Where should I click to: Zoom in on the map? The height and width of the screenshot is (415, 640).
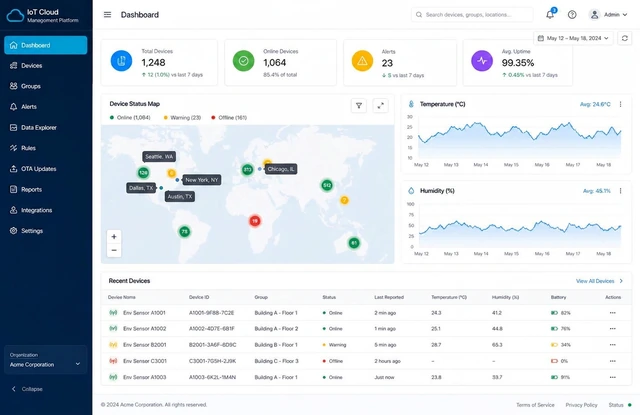114,237
